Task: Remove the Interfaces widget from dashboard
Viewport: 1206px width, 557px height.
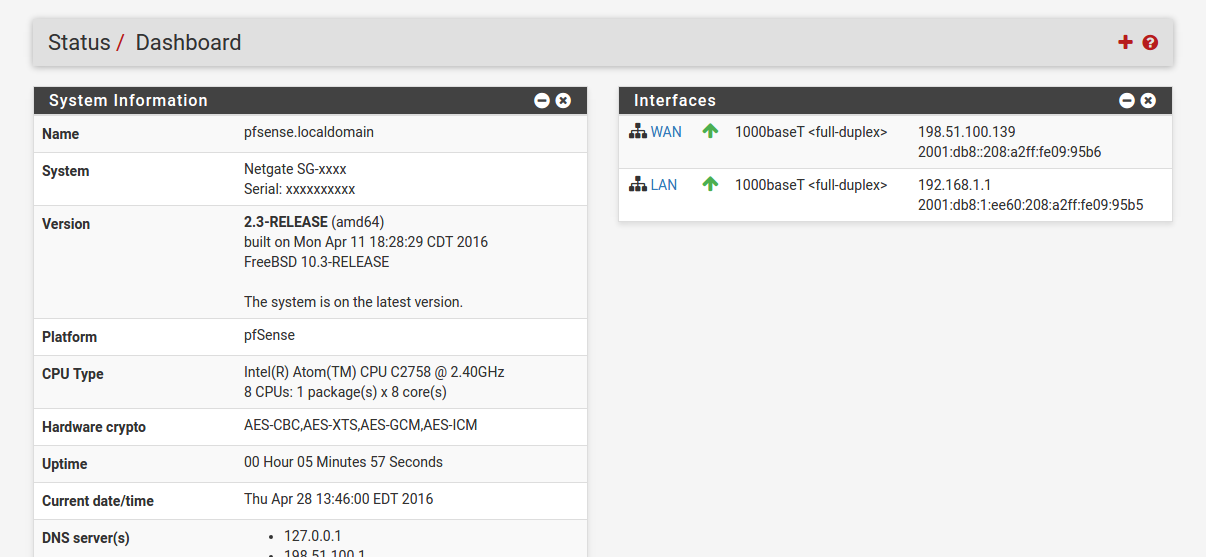Action: (1148, 100)
